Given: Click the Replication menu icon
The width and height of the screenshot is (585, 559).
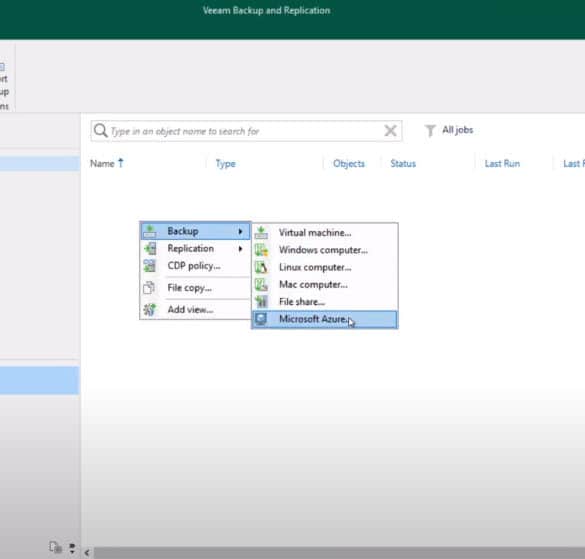Looking at the screenshot, I should (x=150, y=249).
